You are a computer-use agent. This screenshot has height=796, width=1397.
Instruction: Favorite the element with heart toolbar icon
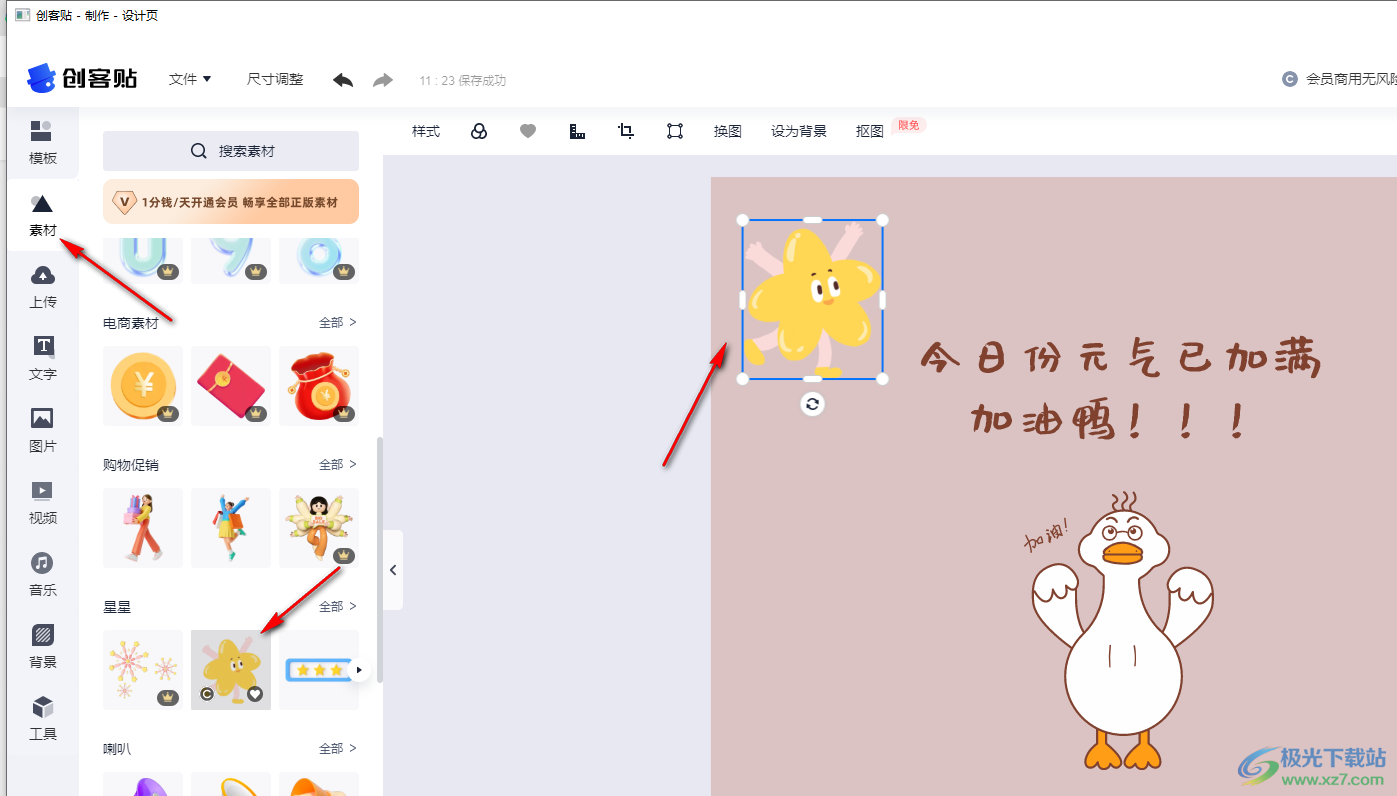pyautogui.click(x=528, y=131)
